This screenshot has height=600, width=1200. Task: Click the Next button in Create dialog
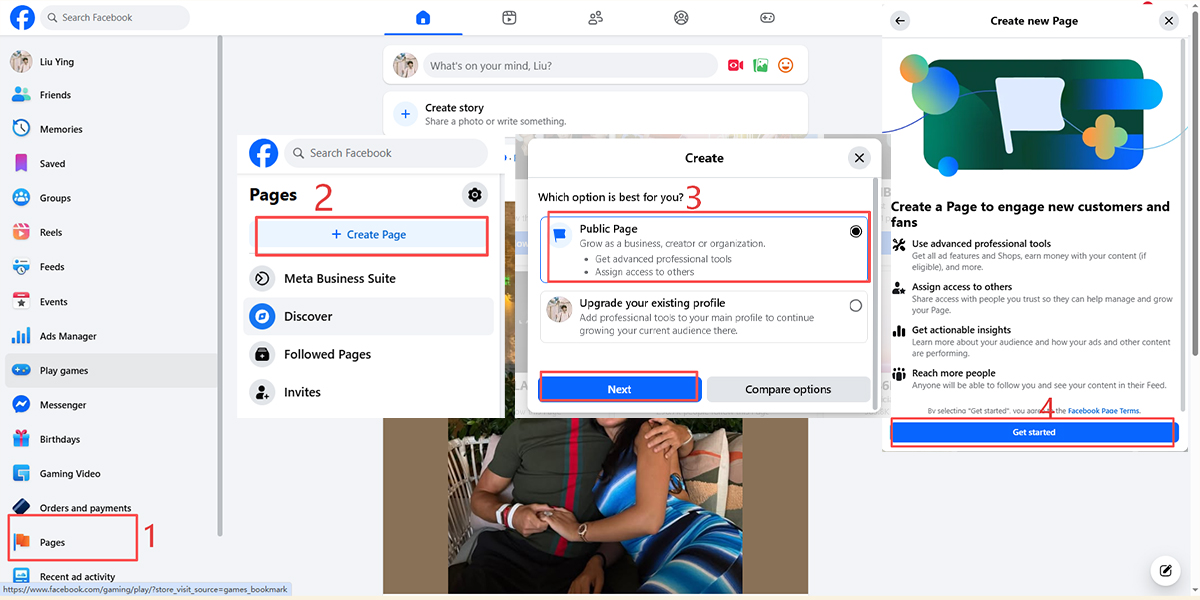coord(619,389)
